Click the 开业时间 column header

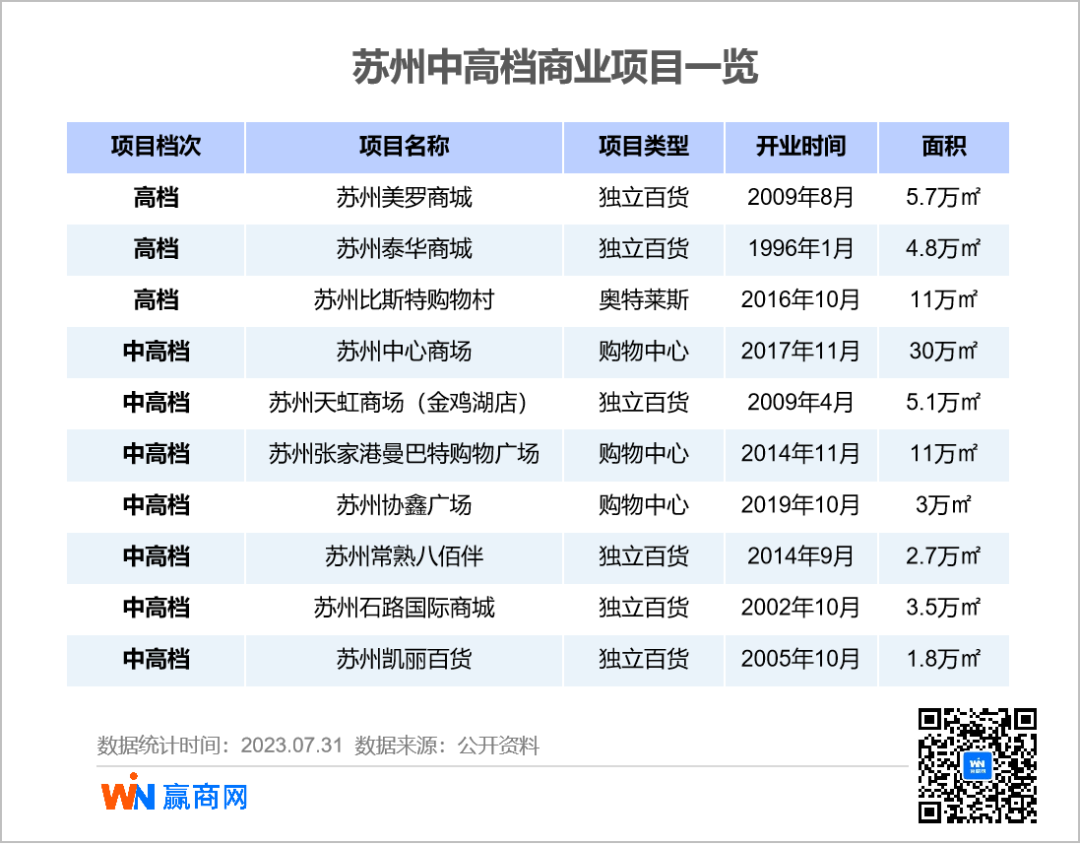click(801, 147)
